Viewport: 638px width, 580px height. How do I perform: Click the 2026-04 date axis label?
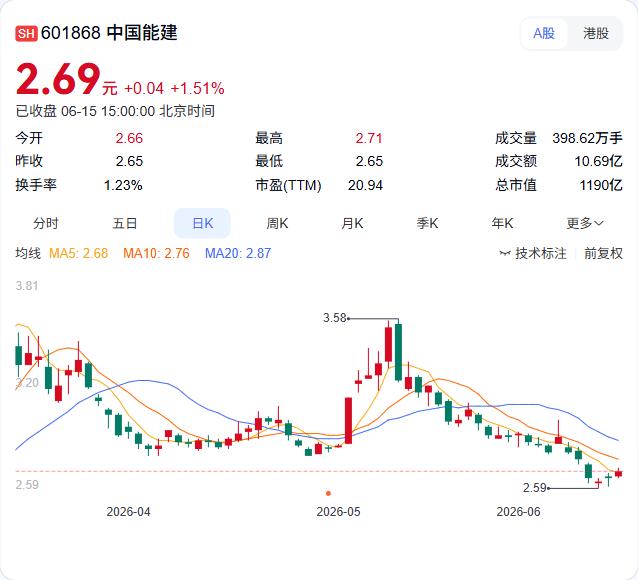[x=128, y=512]
